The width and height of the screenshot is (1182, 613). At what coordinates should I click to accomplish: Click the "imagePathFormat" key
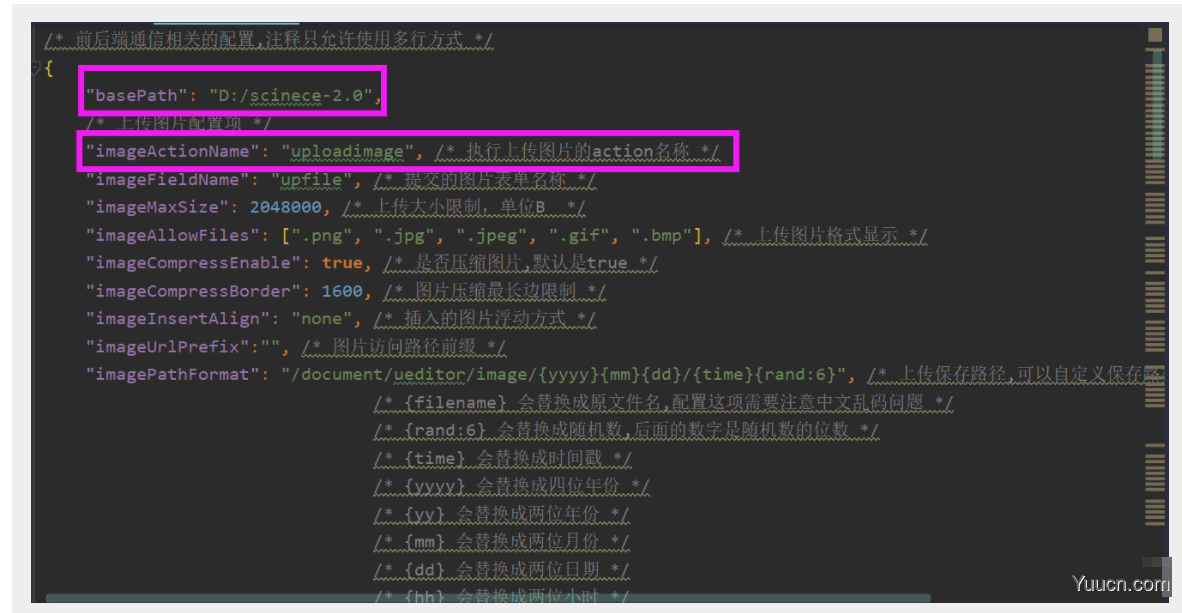(x=172, y=375)
